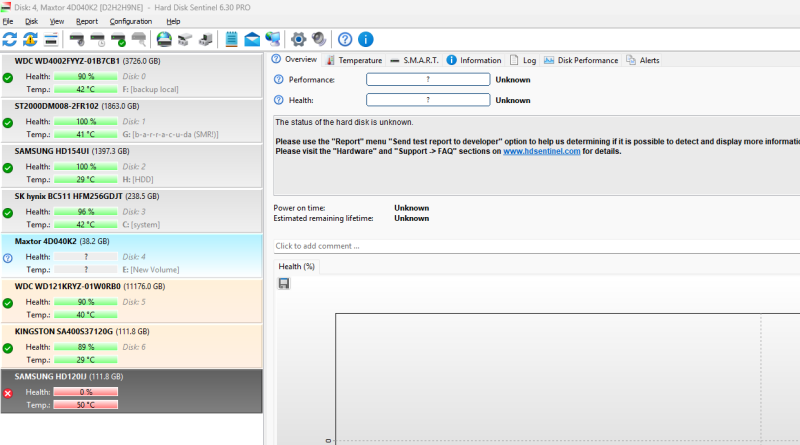Open help via question mark toolbar icon
Screen dimensions: 800x445
[345, 39]
